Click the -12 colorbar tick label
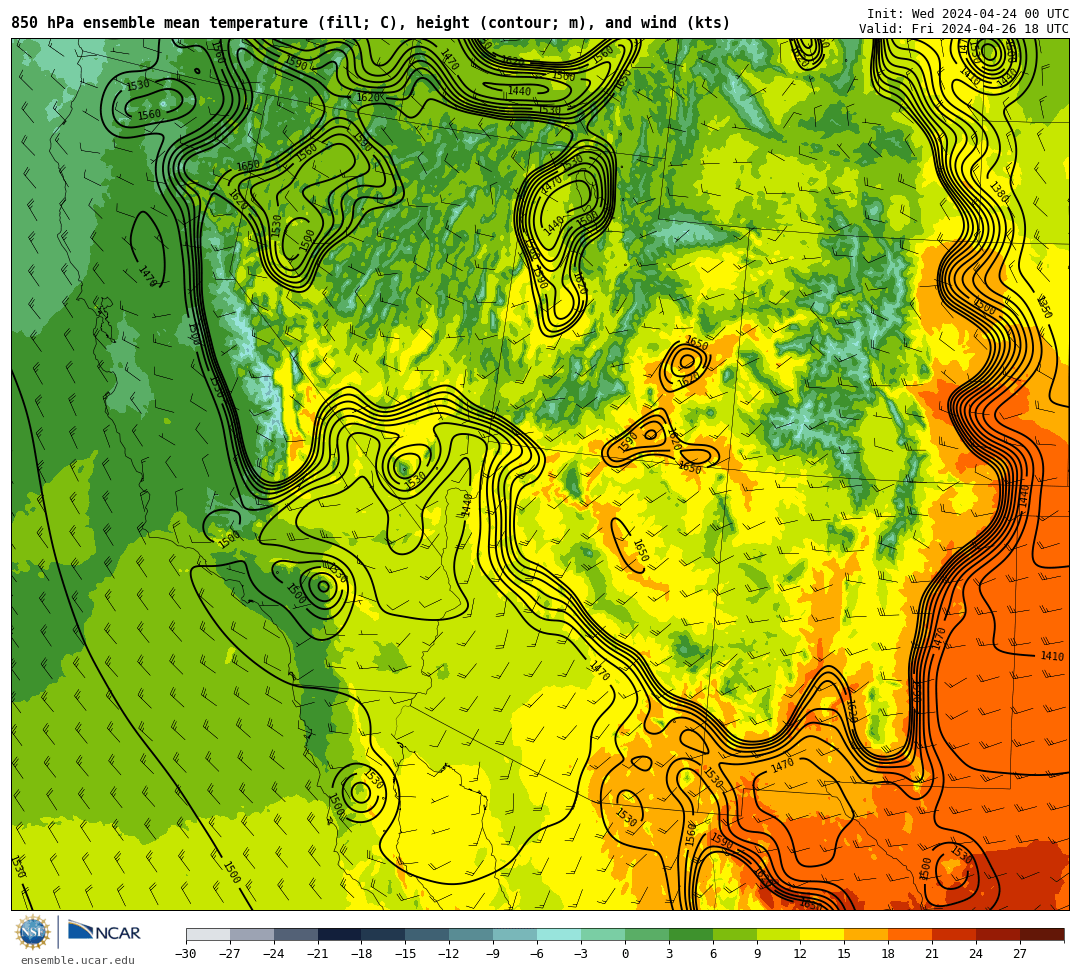 (x=450, y=954)
